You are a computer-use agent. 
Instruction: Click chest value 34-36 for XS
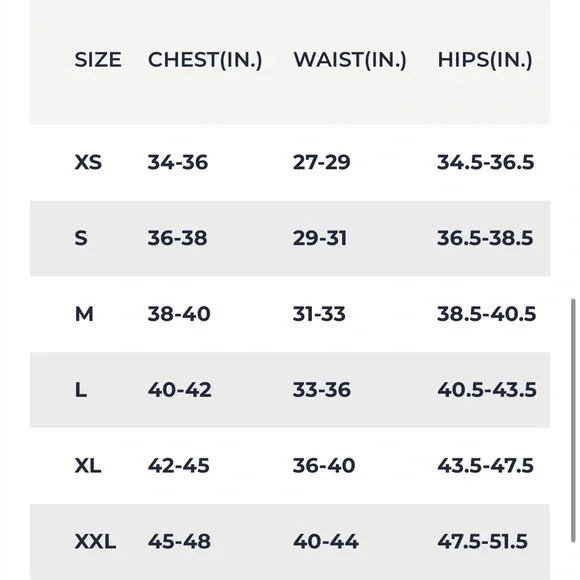[178, 162]
